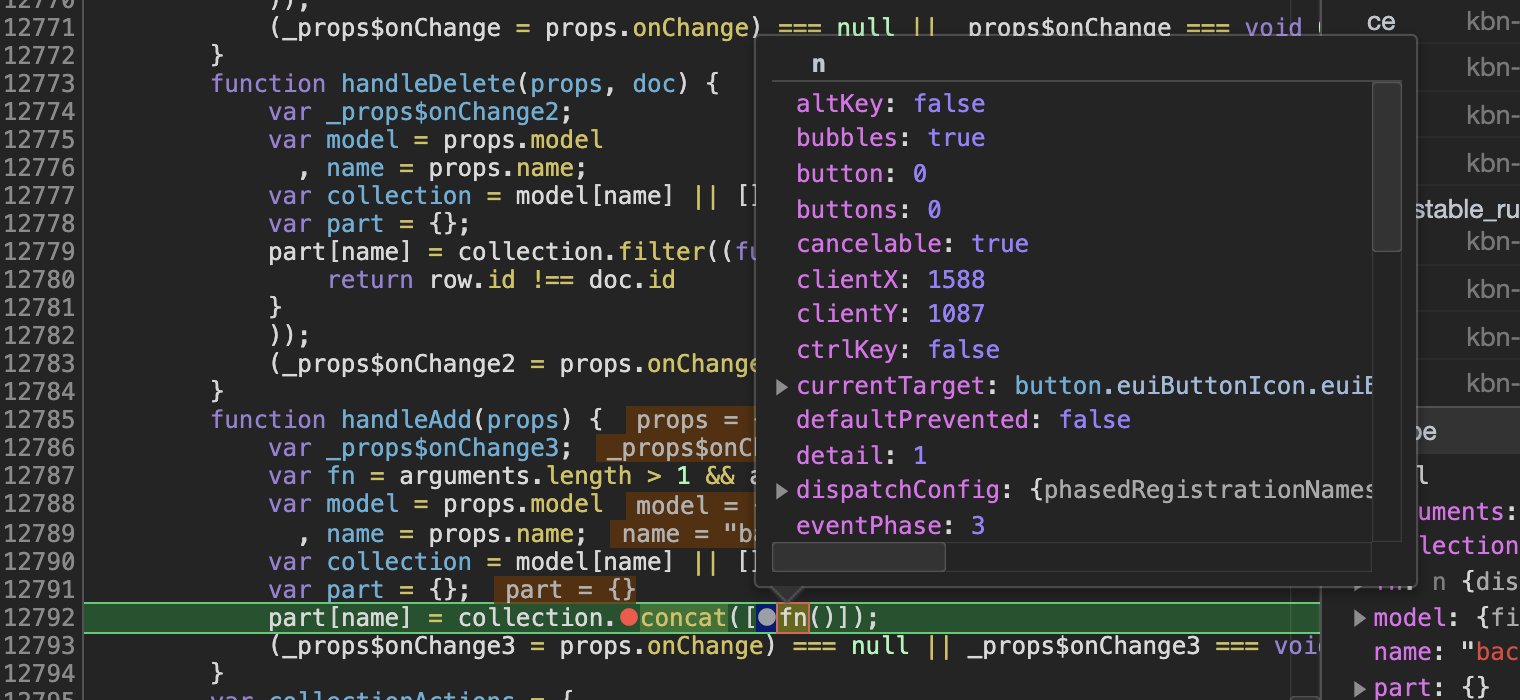
Task: Expand the model object in the scope panel
Action: click(x=1359, y=617)
